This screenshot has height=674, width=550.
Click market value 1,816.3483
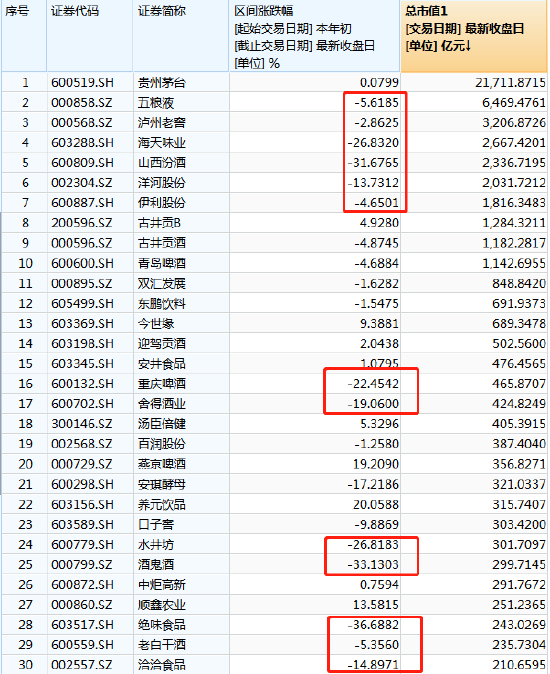tap(514, 203)
